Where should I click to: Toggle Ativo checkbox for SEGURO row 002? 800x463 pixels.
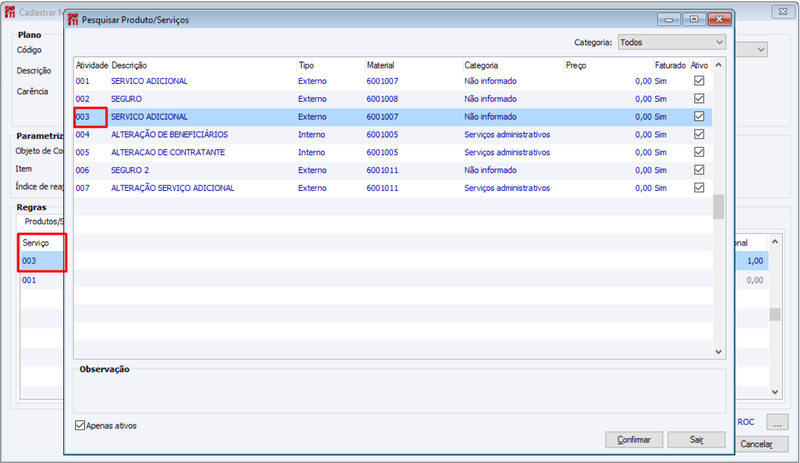(x=699, y=99)
